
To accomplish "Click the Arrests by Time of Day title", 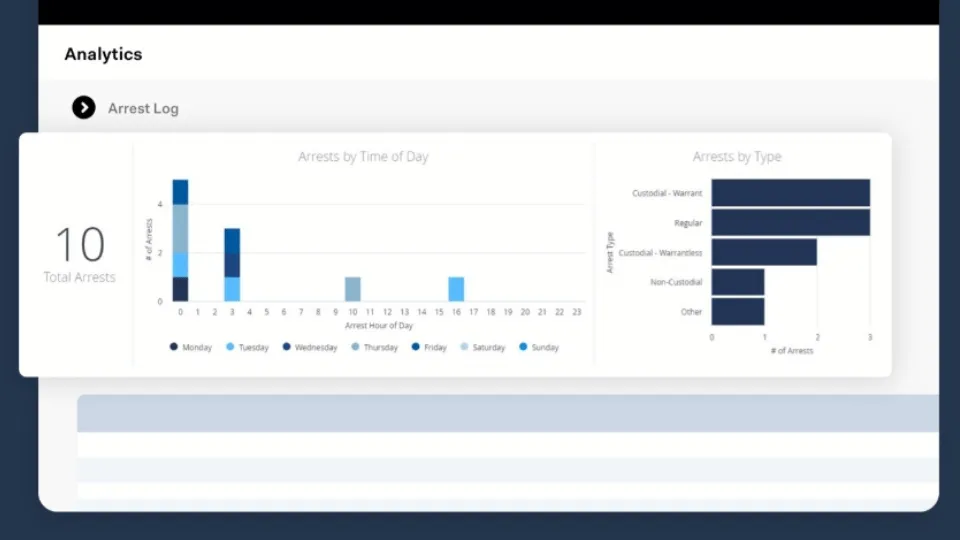I will [363, 157].
